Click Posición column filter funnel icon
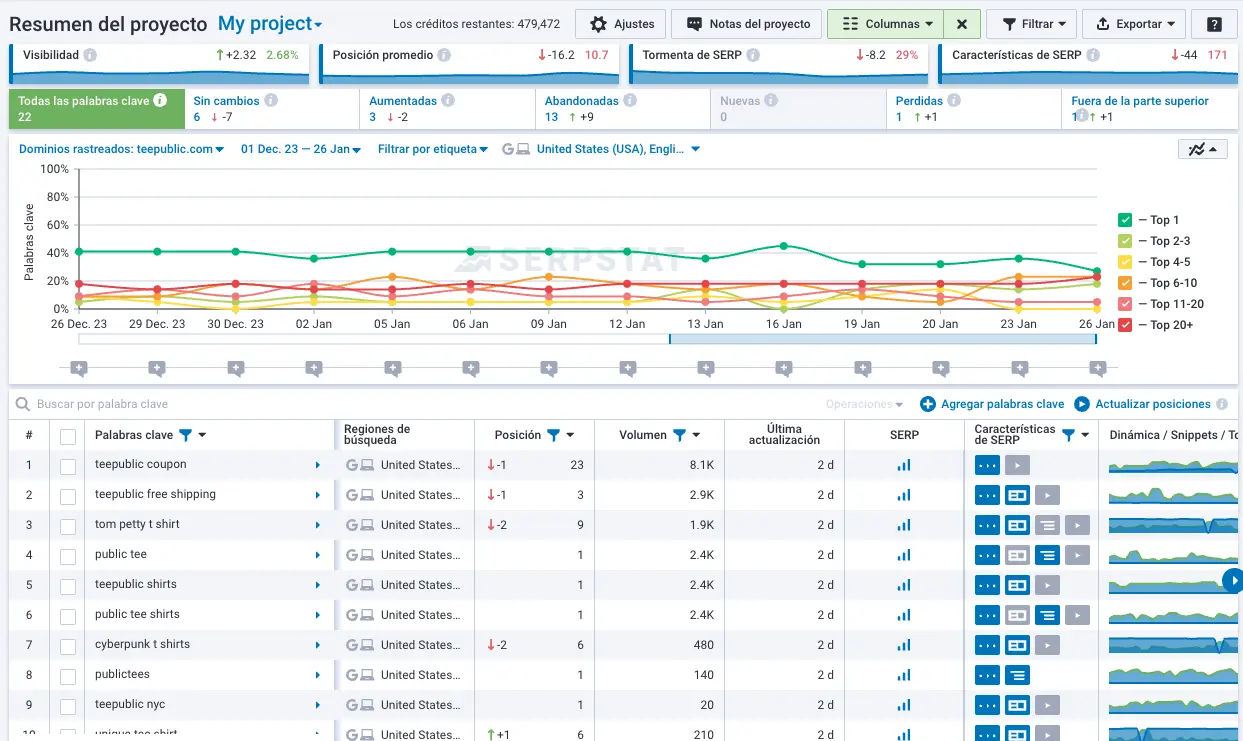The height and width of the screenshot is (741, 1243). pyautogui.click(x=553, y=435)
